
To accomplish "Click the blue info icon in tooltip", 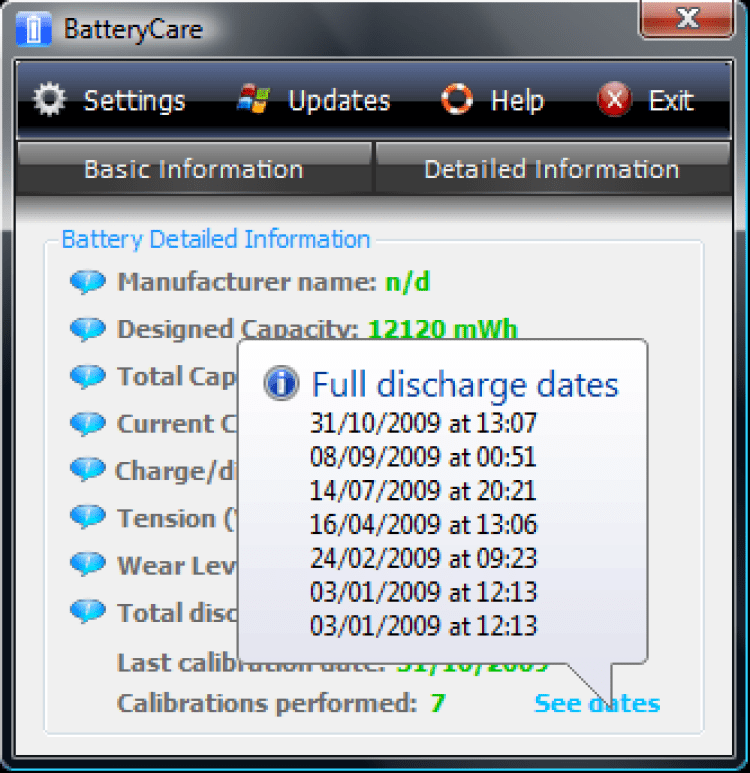I will (x=282, y=383).
